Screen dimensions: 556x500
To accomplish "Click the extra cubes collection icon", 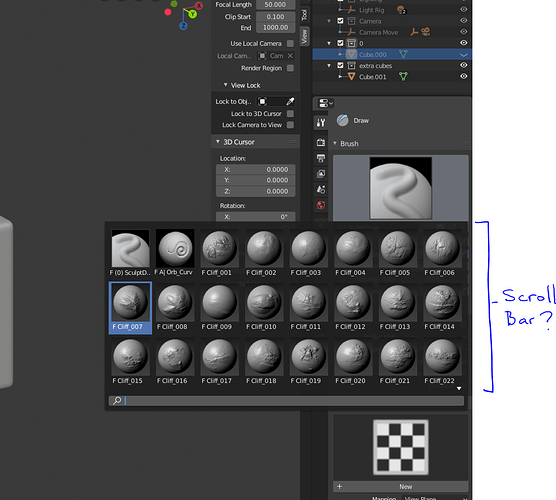I will [351, 66].
